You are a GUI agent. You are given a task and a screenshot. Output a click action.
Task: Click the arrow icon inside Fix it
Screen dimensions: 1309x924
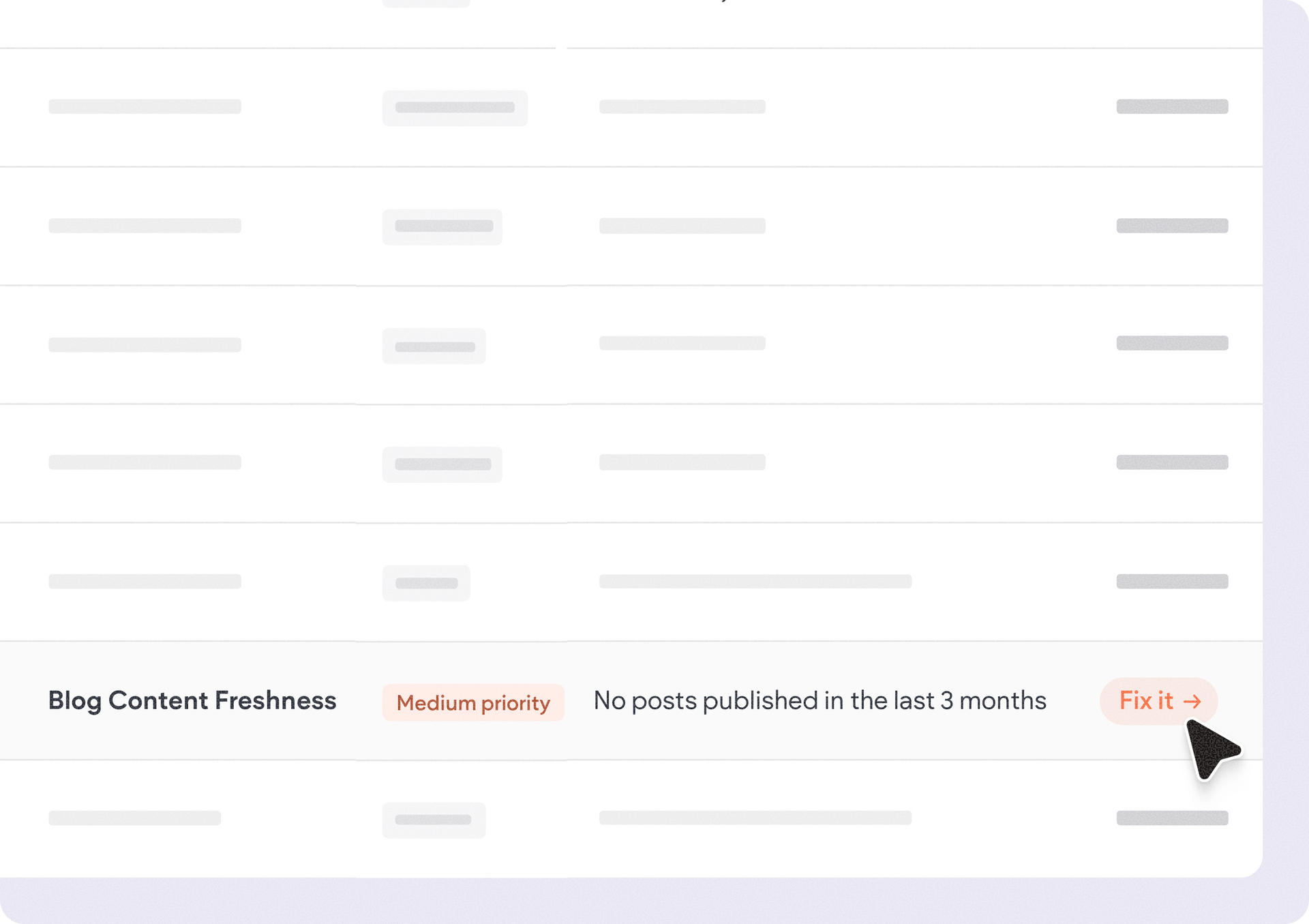click(x=1192, y=702)
